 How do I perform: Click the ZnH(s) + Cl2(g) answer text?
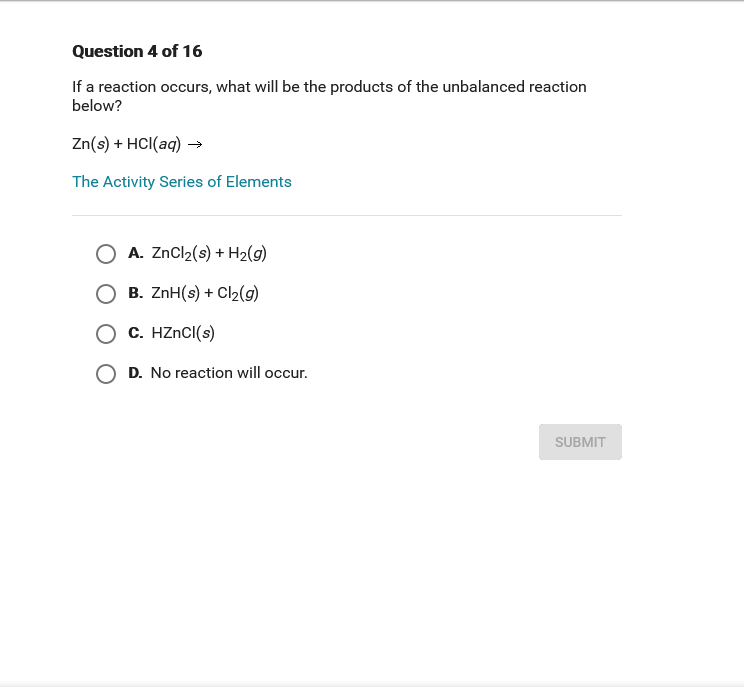[205, 294]
